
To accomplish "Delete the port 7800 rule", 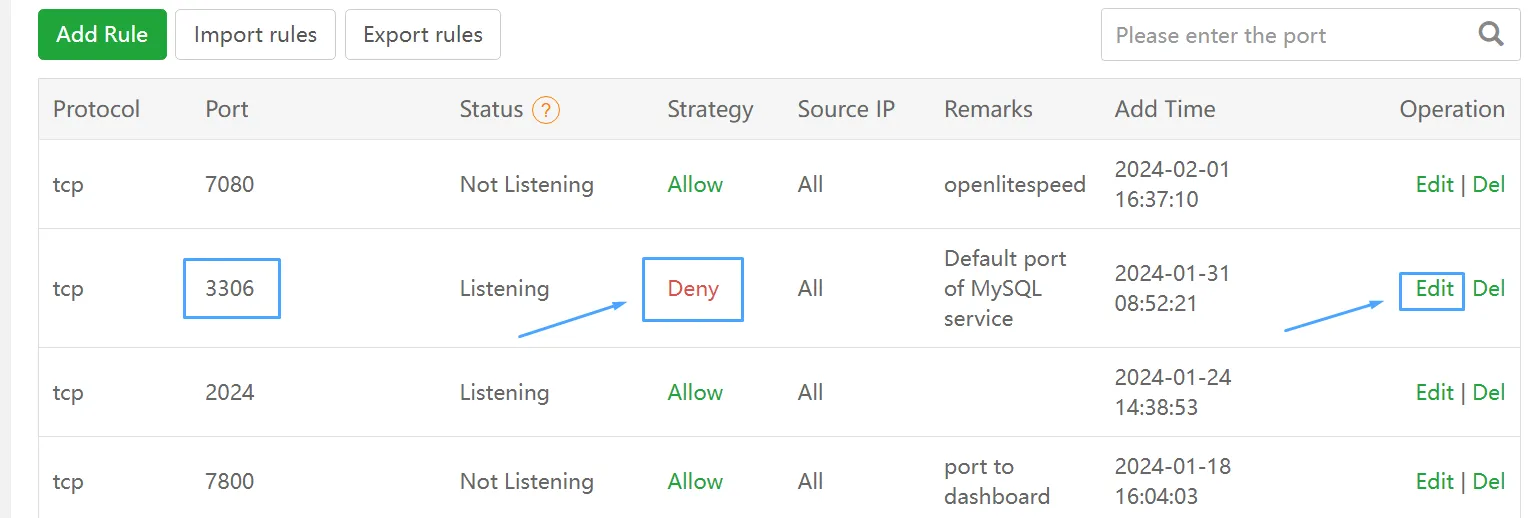I will coord(1488,481).
